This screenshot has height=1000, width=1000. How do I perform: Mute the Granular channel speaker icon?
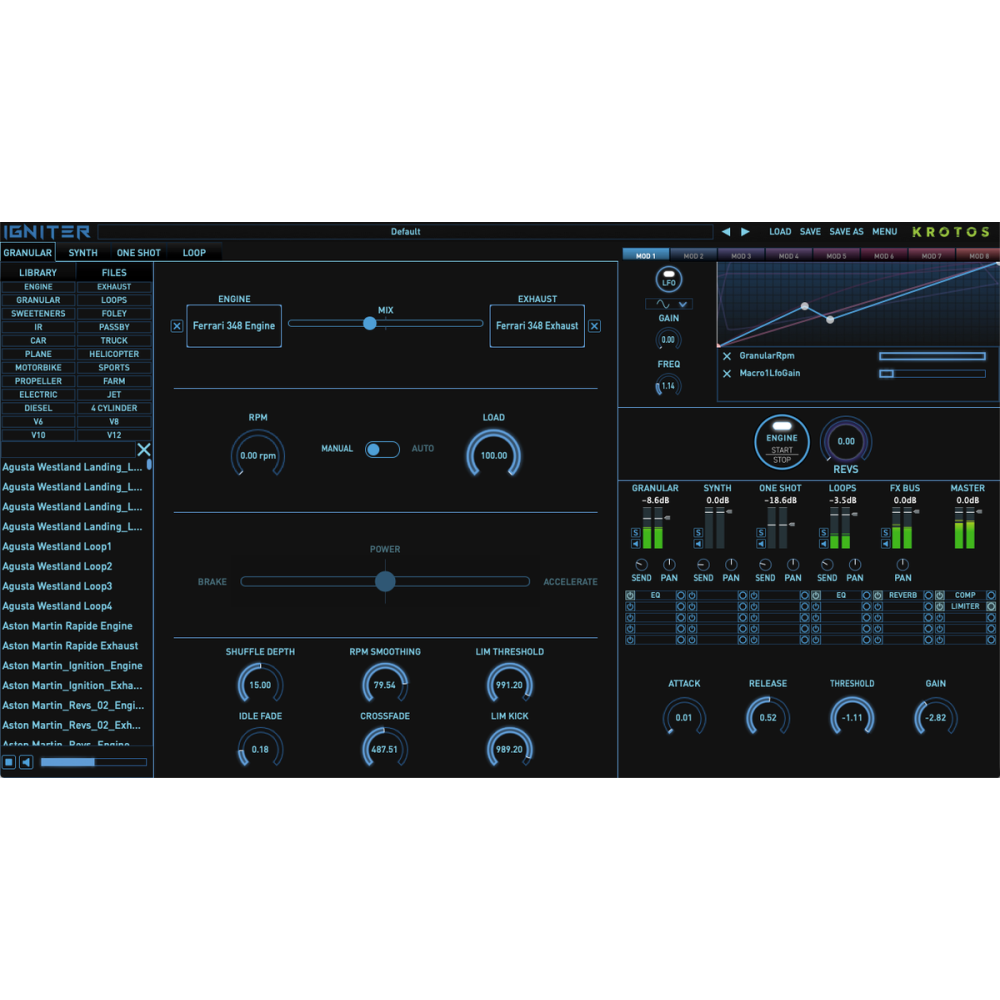(636, 542)
